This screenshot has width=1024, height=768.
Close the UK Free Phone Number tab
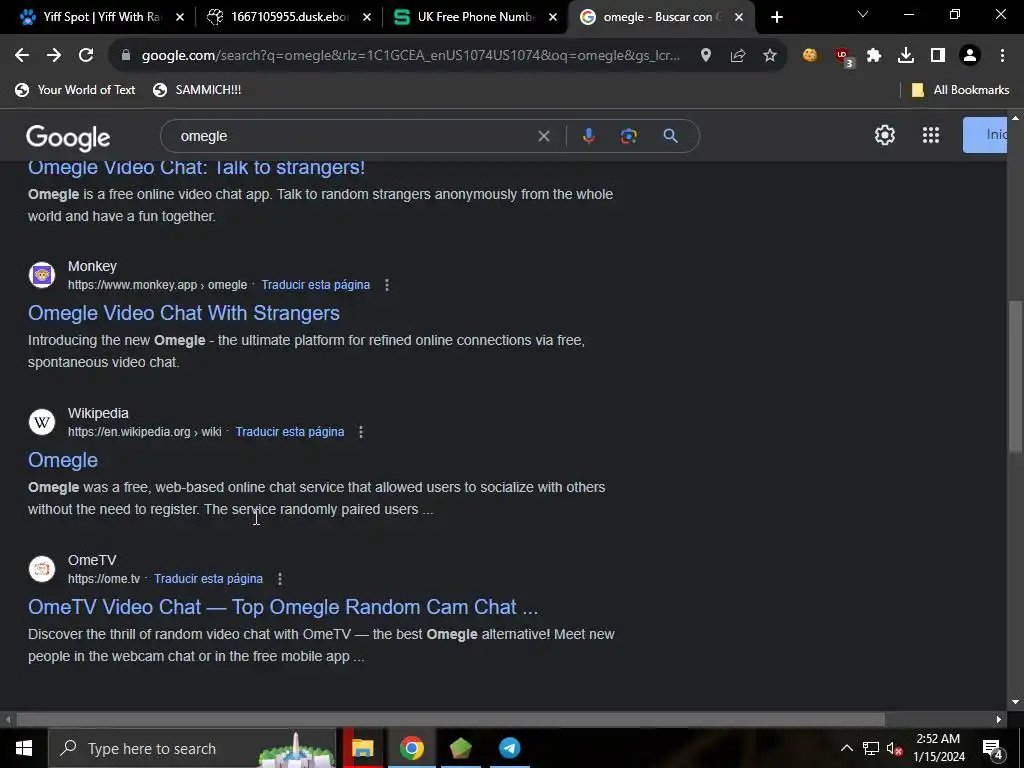pos(553,17)
